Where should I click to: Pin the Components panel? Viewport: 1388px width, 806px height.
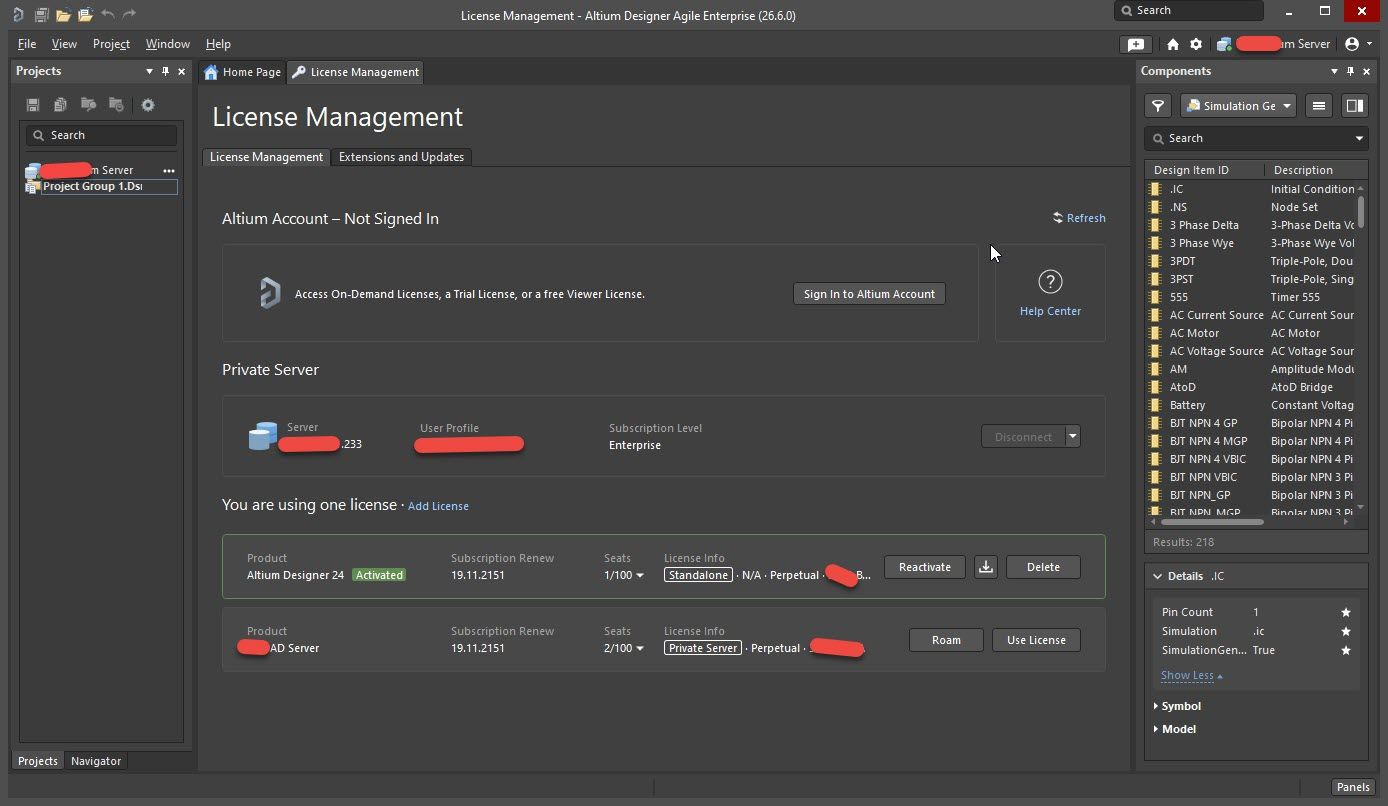click(1350, 71)
